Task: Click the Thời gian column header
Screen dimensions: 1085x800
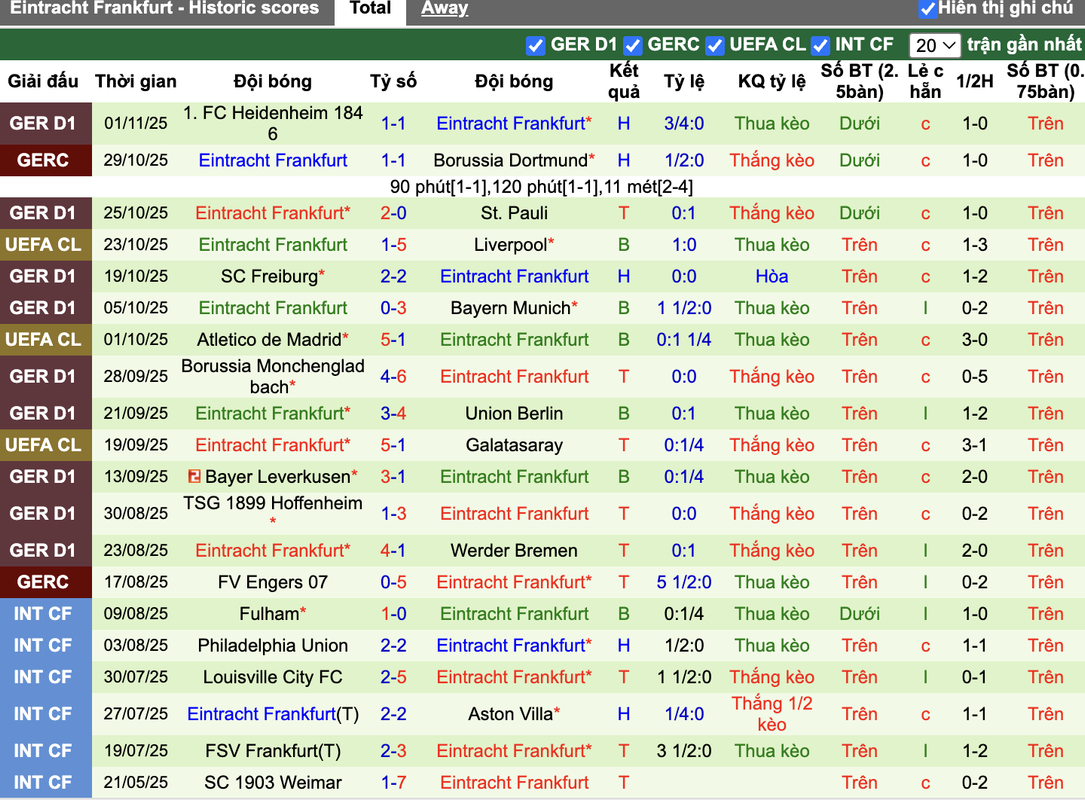Action: 136,82
